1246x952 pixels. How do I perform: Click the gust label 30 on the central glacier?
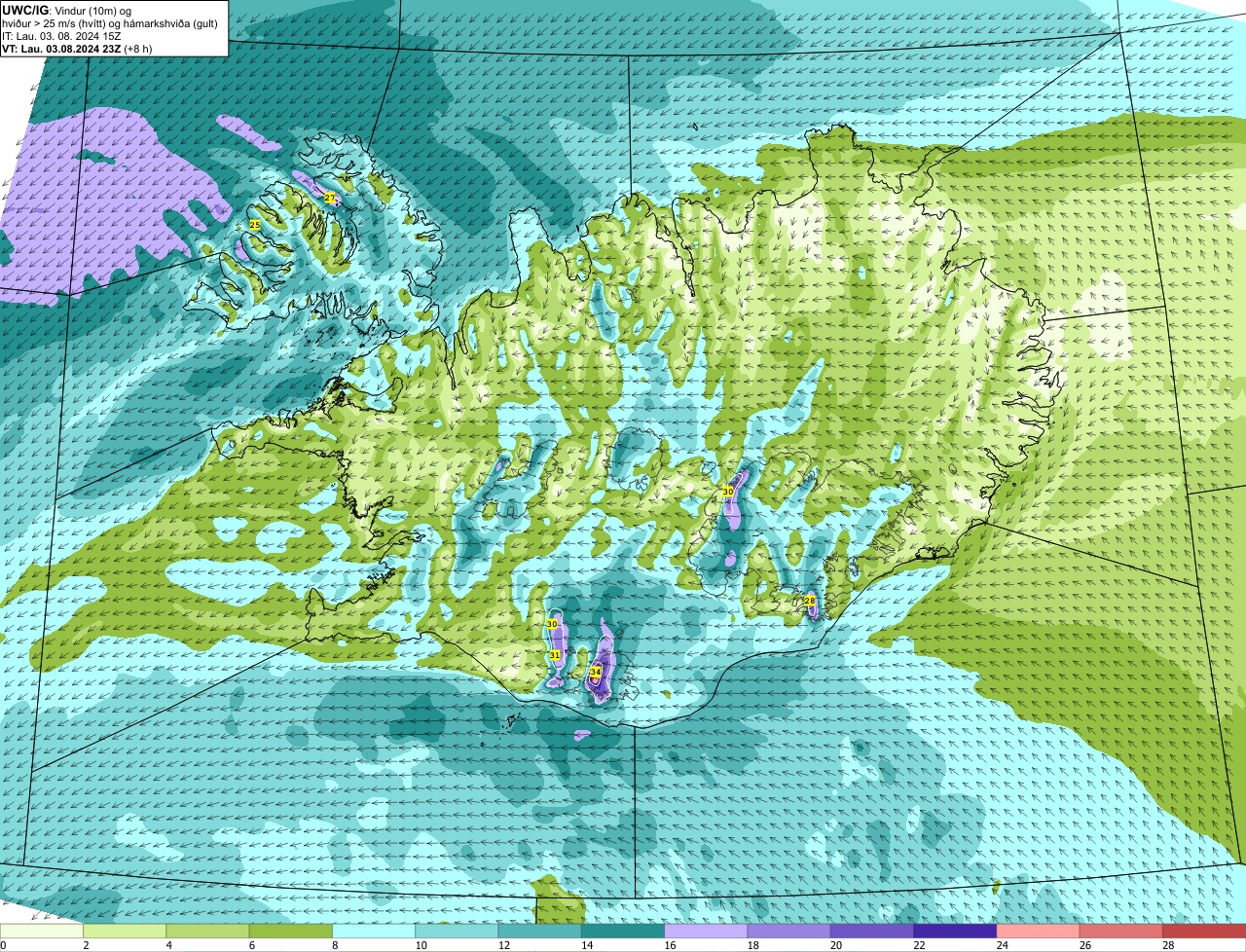point(728,493)
